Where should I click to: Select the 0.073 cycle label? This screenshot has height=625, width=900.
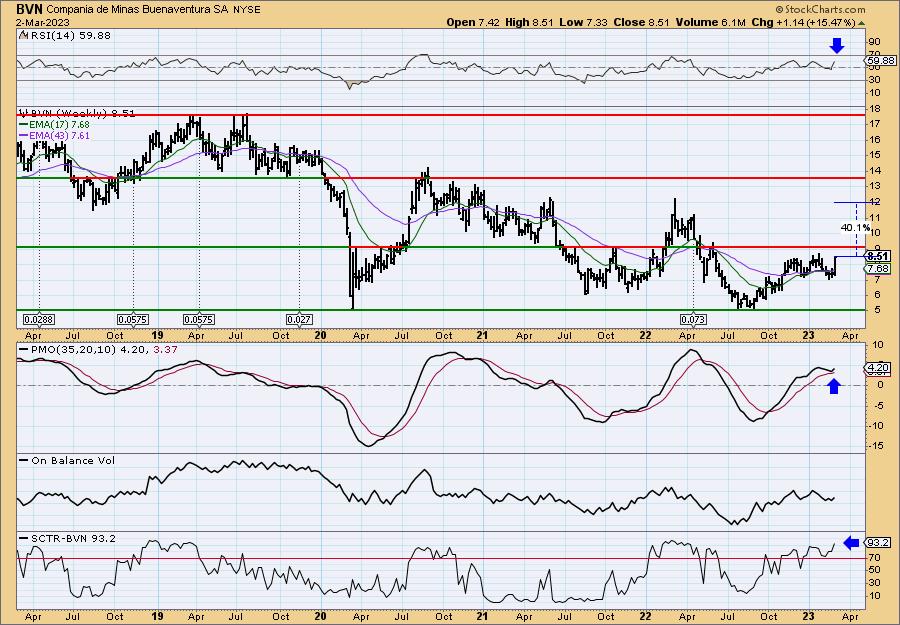693,319
